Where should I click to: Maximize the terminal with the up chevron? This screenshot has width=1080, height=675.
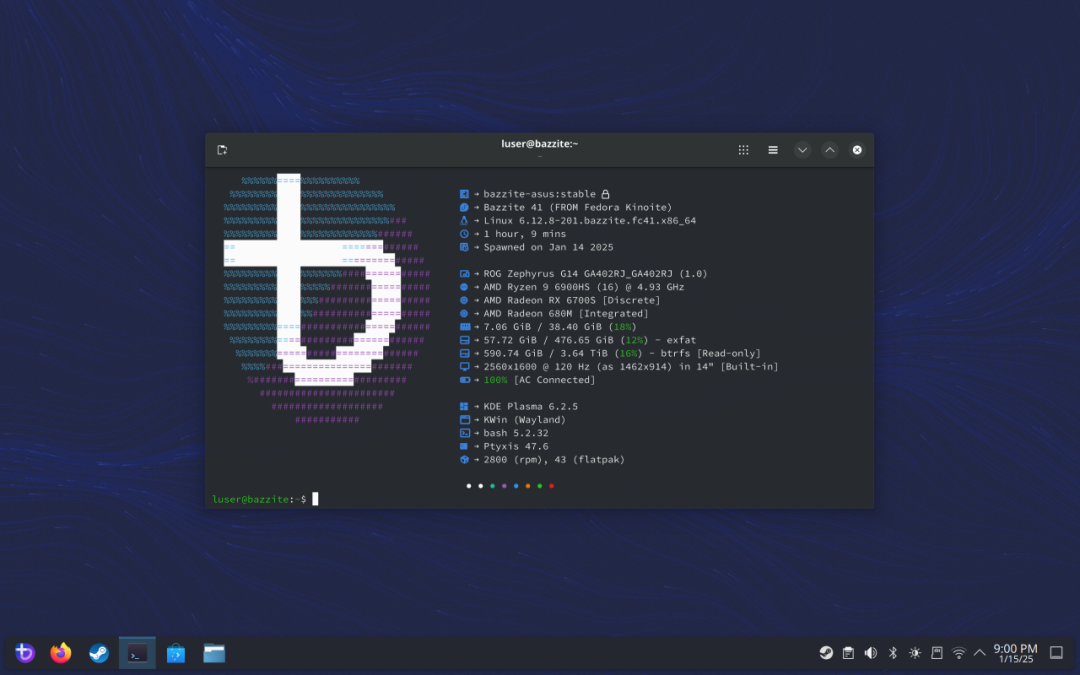(x=830, y=150)
